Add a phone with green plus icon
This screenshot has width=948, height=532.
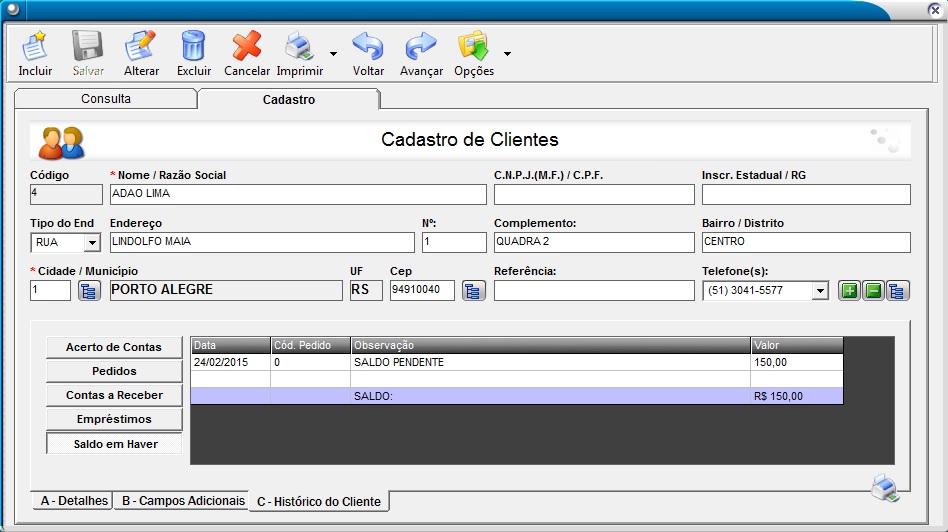[849, 291]
